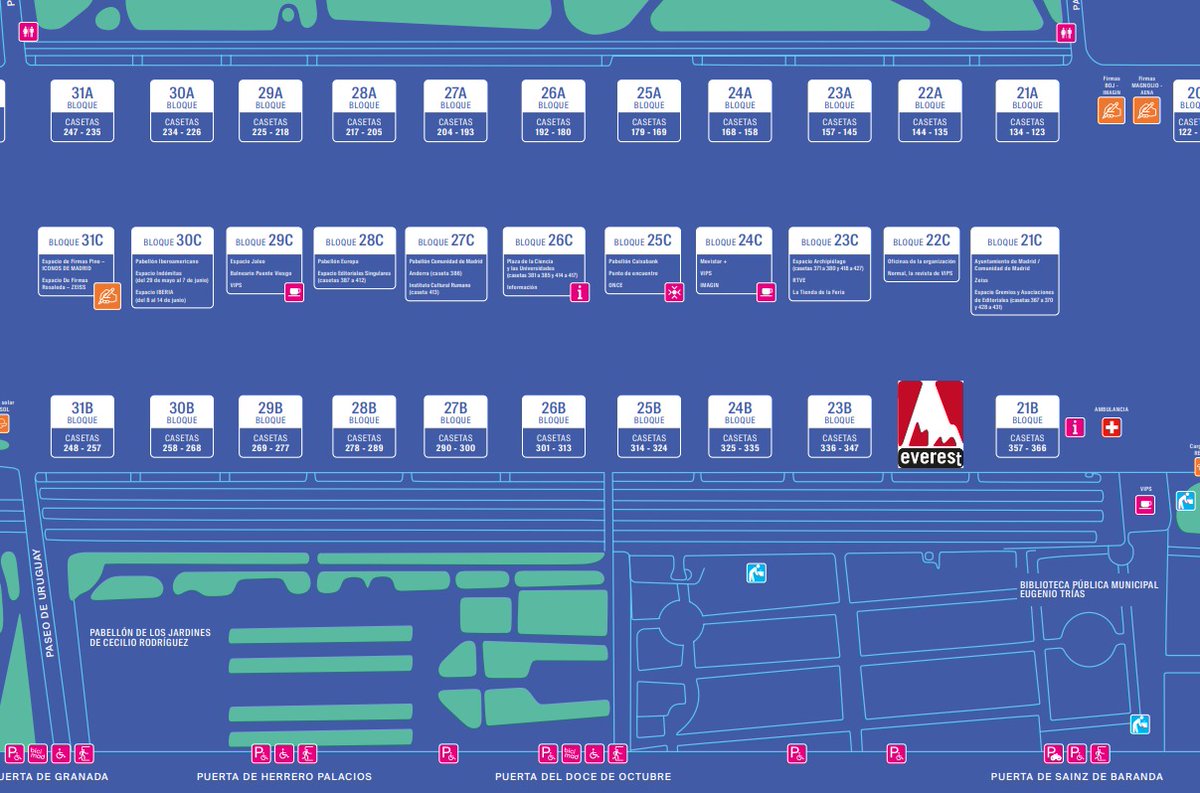Image resolution: width=1200 pixels, height=793 pixels.
Task: Click the Bloque 27C heading
Action: (446, 241)
